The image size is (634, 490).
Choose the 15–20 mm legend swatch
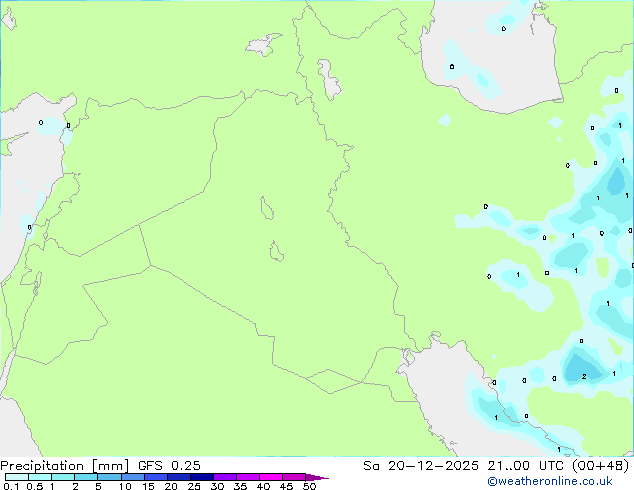tap(156, 477)
